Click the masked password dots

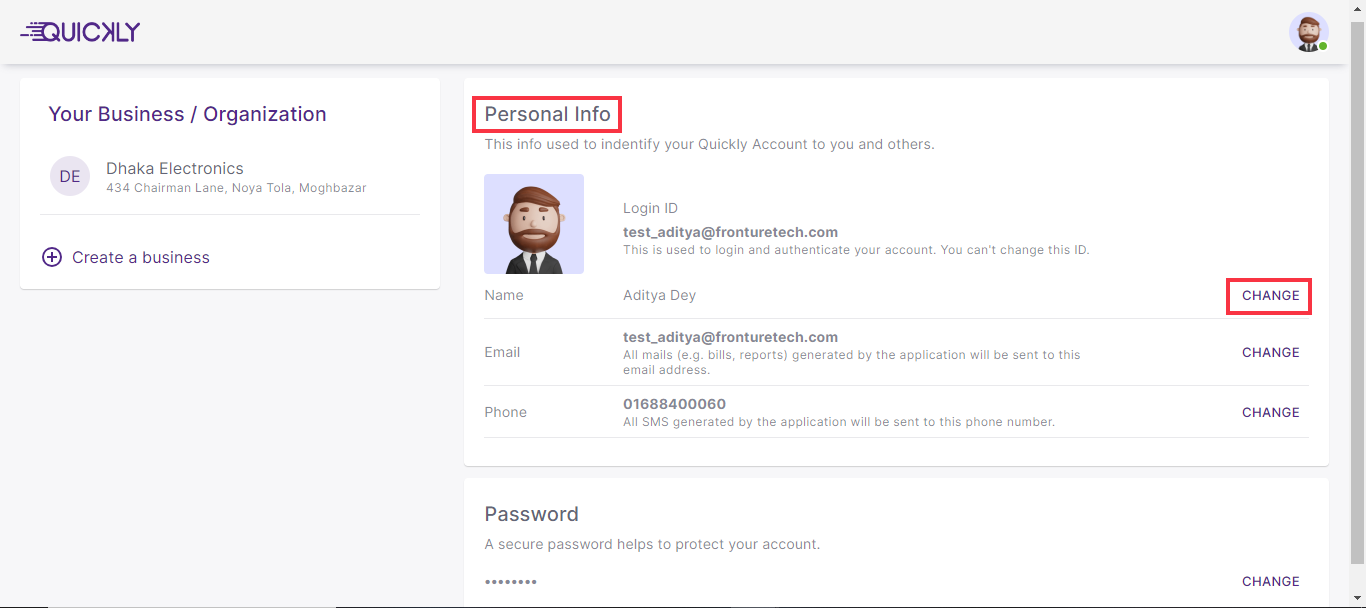(x=511, y=581)
